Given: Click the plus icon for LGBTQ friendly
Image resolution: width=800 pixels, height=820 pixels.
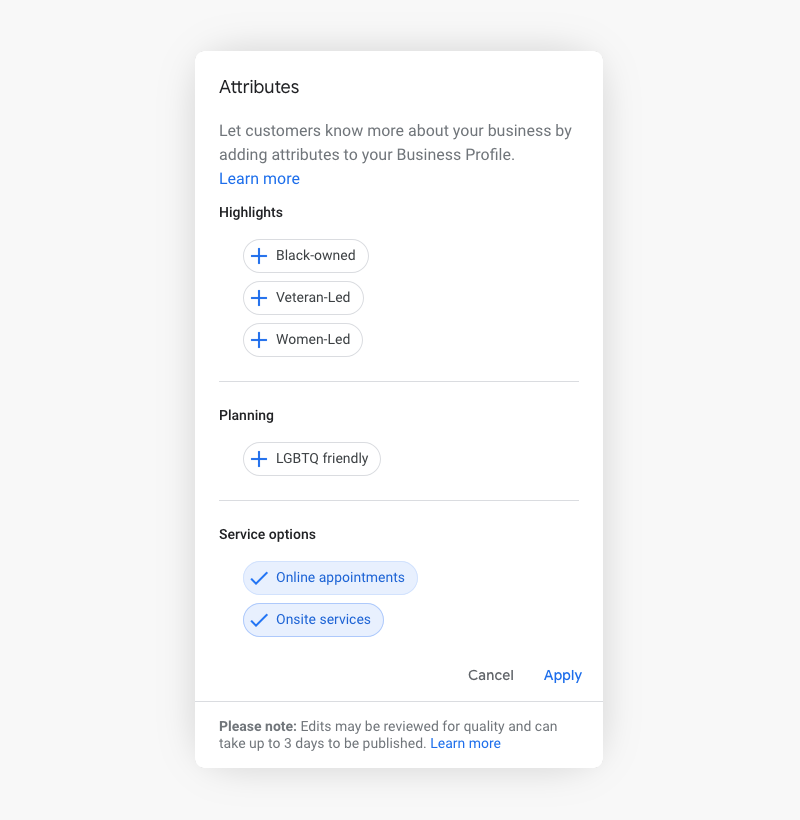Looking at the screenshot, I should pos(259,459).
